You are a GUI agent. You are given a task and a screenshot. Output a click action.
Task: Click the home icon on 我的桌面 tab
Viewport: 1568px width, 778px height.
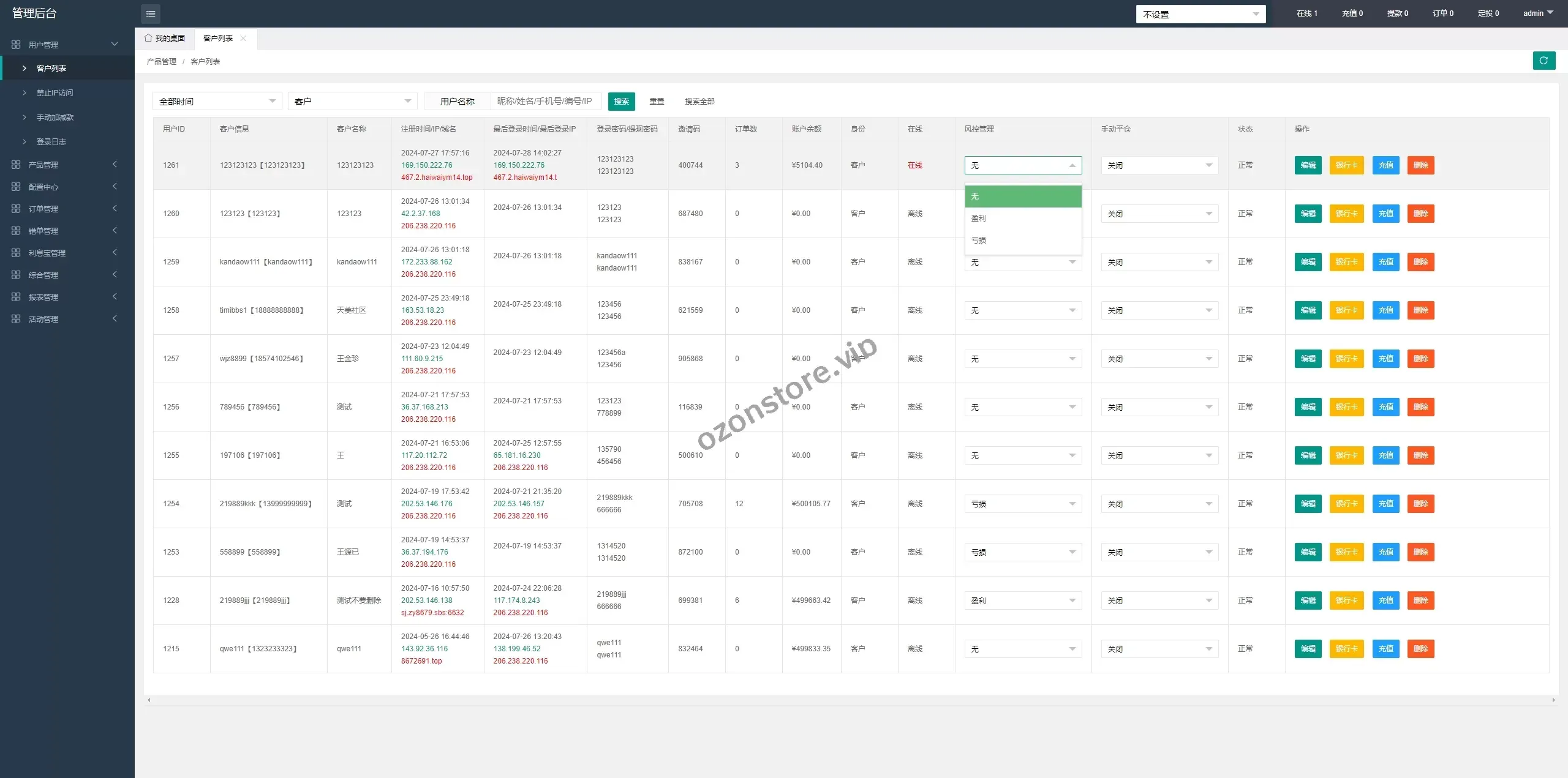click(148, 38)
